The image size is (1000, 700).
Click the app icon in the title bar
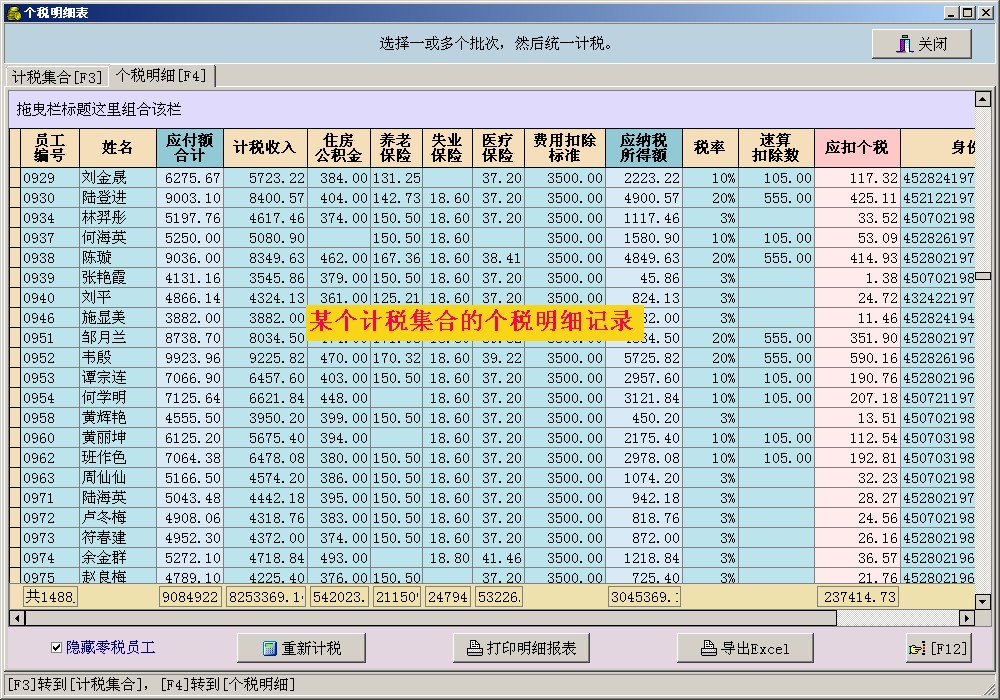(x=13, y=12)
